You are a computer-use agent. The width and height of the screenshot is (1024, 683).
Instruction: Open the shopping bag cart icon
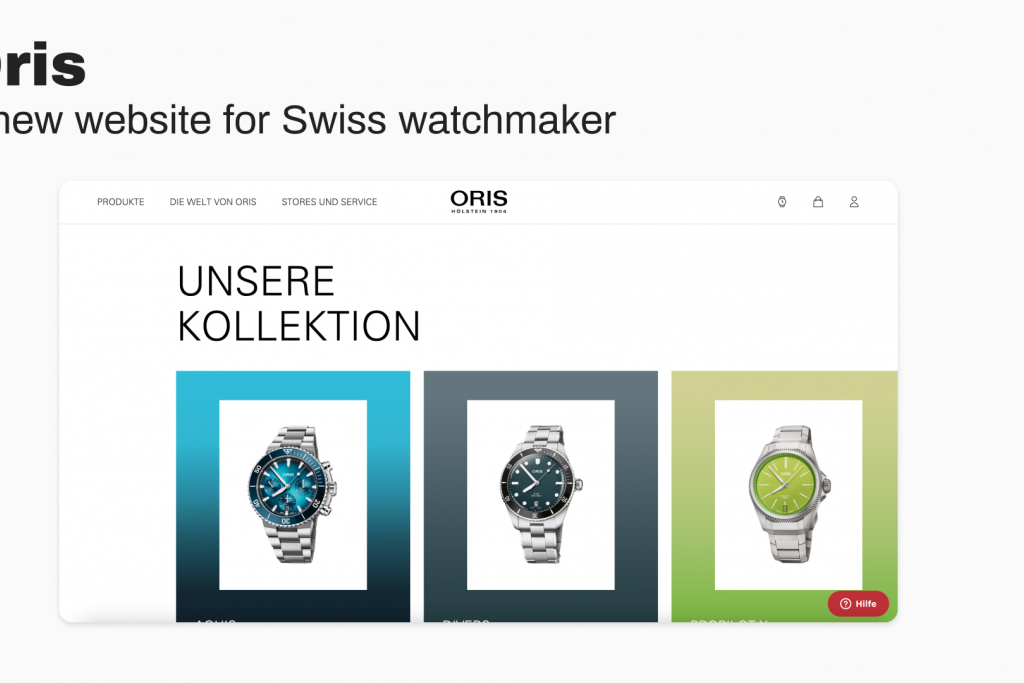pos(818,202)
